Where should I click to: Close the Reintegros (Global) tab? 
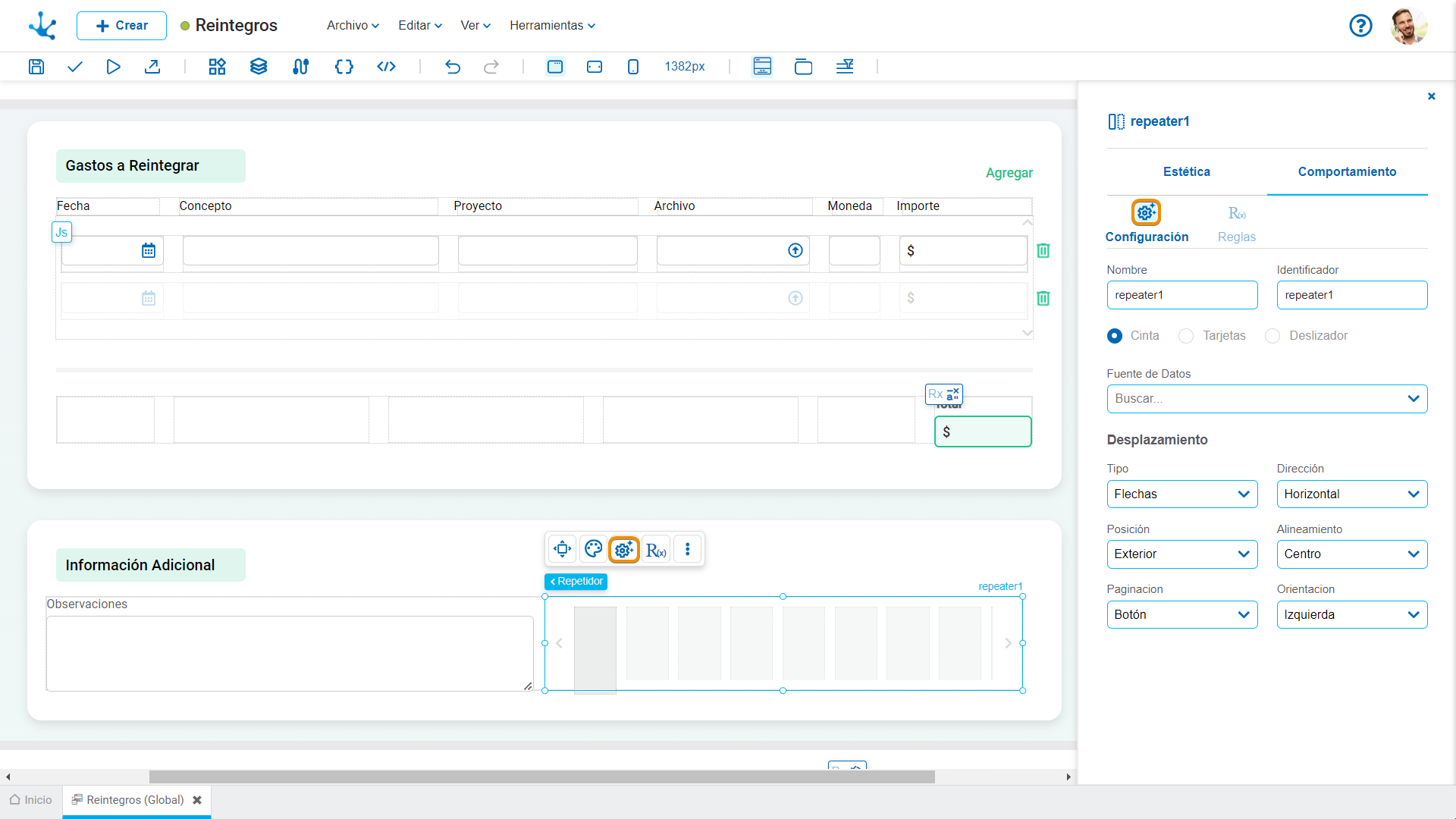pyautogui.click(x=197, y=800)
